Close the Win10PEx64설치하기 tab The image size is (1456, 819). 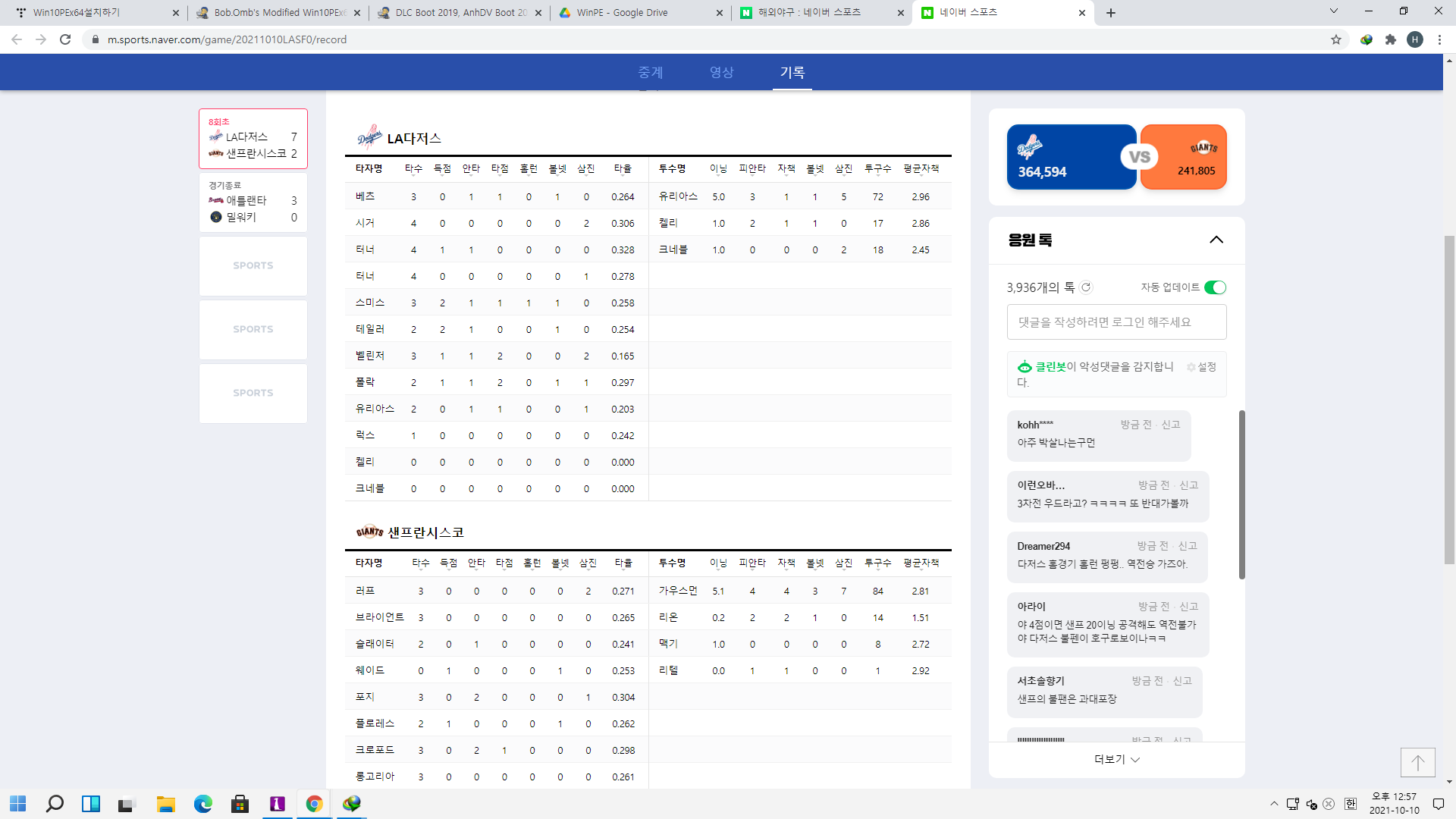click(x=176, y=13)
